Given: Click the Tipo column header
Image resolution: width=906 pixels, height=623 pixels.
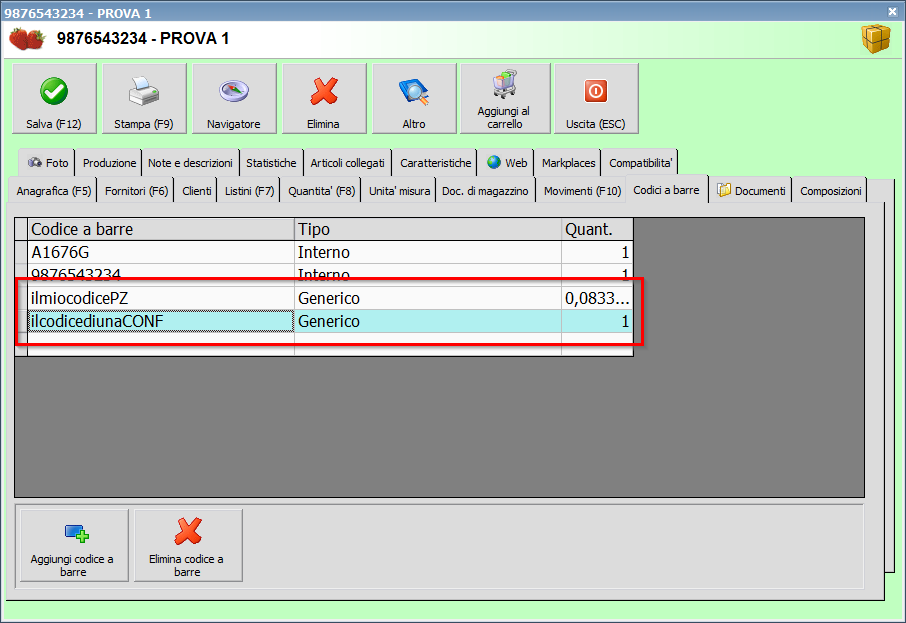Looking at the screenshot, I should (428, 229).
